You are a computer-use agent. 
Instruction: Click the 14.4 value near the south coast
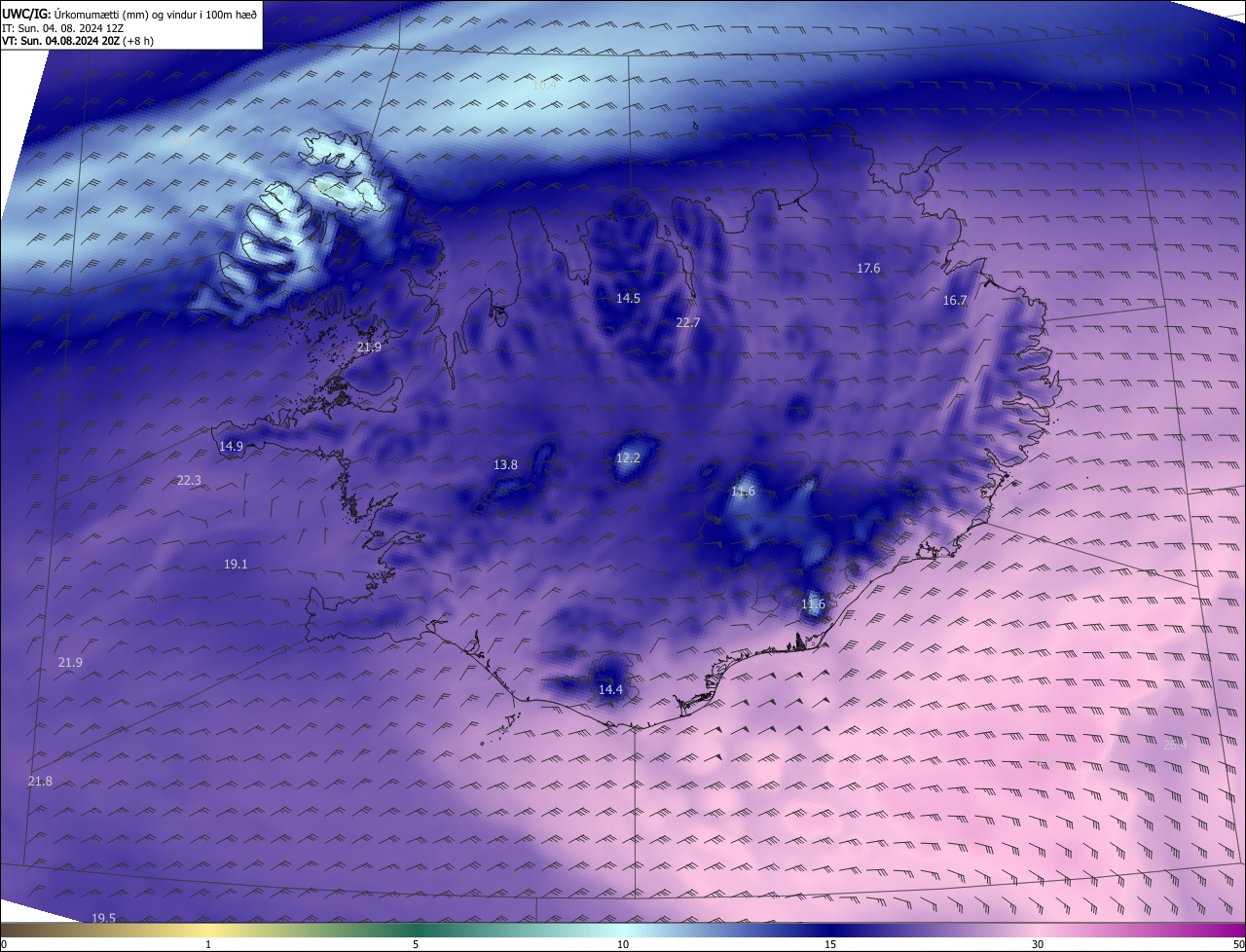point(610,690)
